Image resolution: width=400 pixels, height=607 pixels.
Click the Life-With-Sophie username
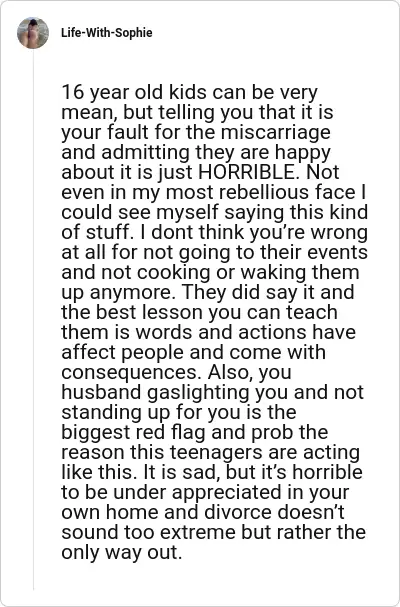(x=106, y=33)
